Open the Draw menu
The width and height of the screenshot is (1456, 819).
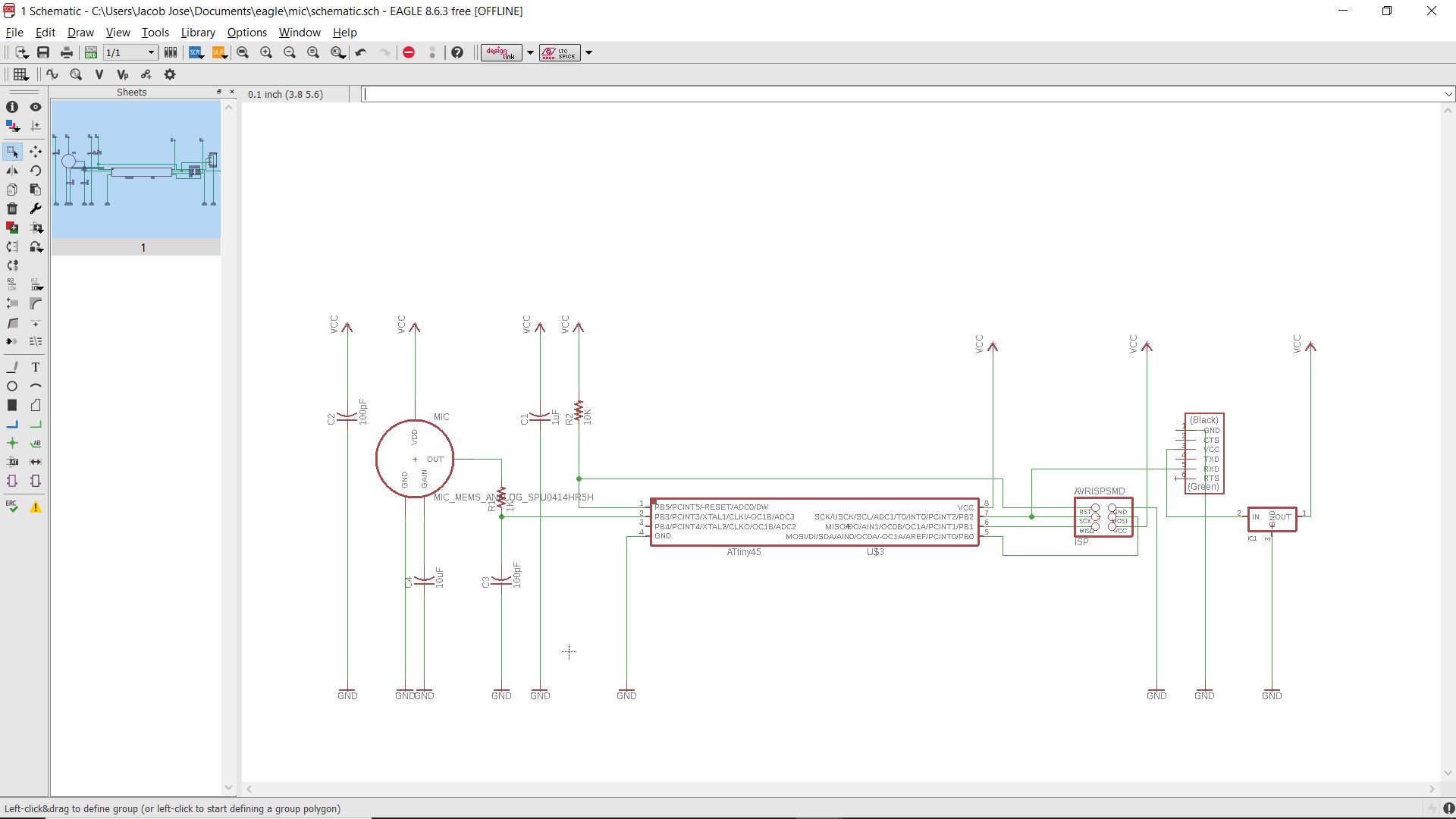pyautogui.click(x=80, y=33)
